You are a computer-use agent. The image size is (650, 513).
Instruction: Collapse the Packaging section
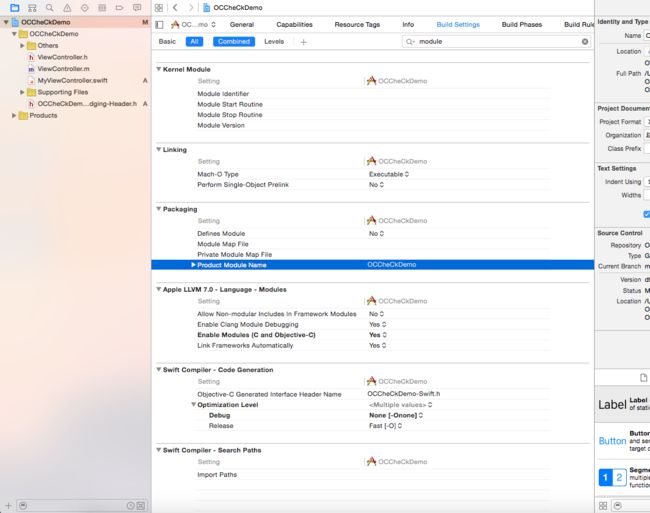158,209
